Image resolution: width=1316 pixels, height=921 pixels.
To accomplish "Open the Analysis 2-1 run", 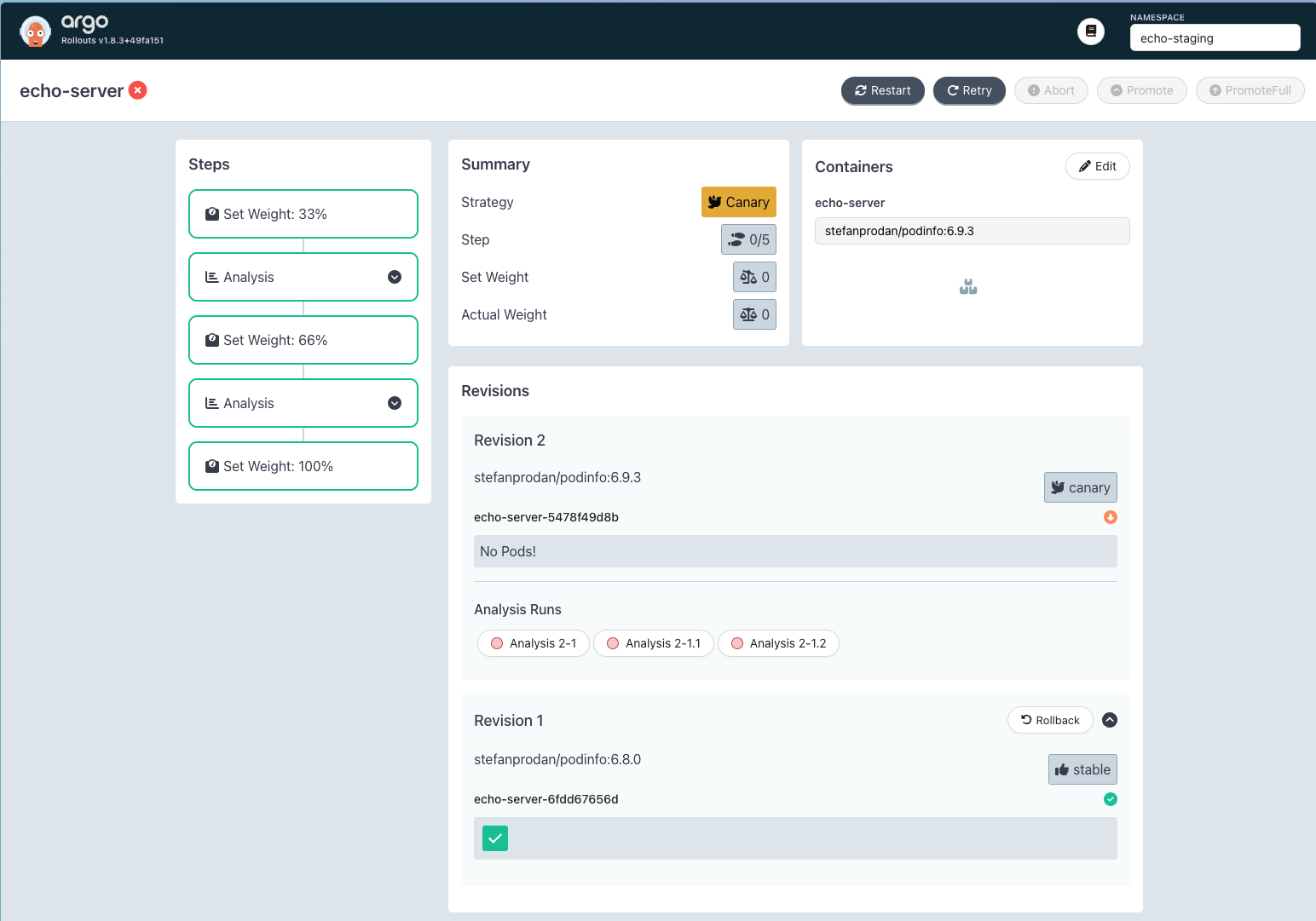I will tap(534, 643).
